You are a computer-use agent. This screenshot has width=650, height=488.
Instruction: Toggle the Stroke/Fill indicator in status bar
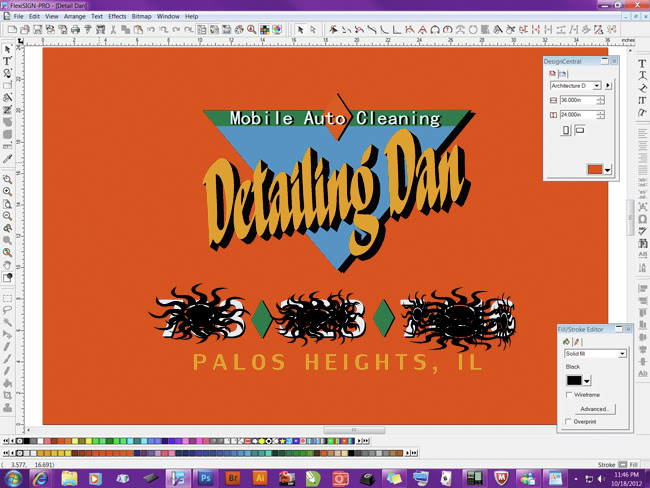[622, 465]
